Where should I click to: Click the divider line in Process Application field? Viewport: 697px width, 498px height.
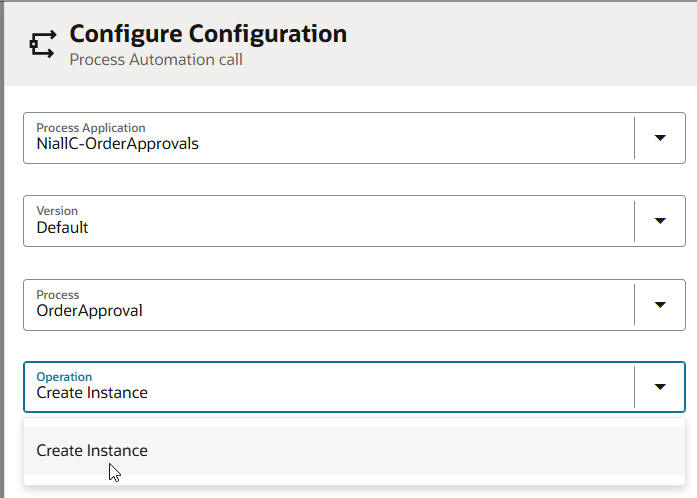634,138
